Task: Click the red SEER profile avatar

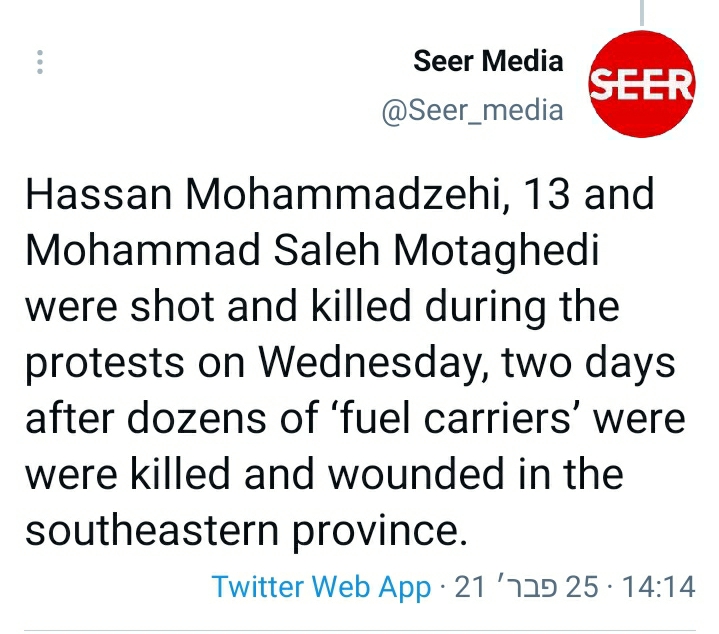Action: click(x=641, y=84)
